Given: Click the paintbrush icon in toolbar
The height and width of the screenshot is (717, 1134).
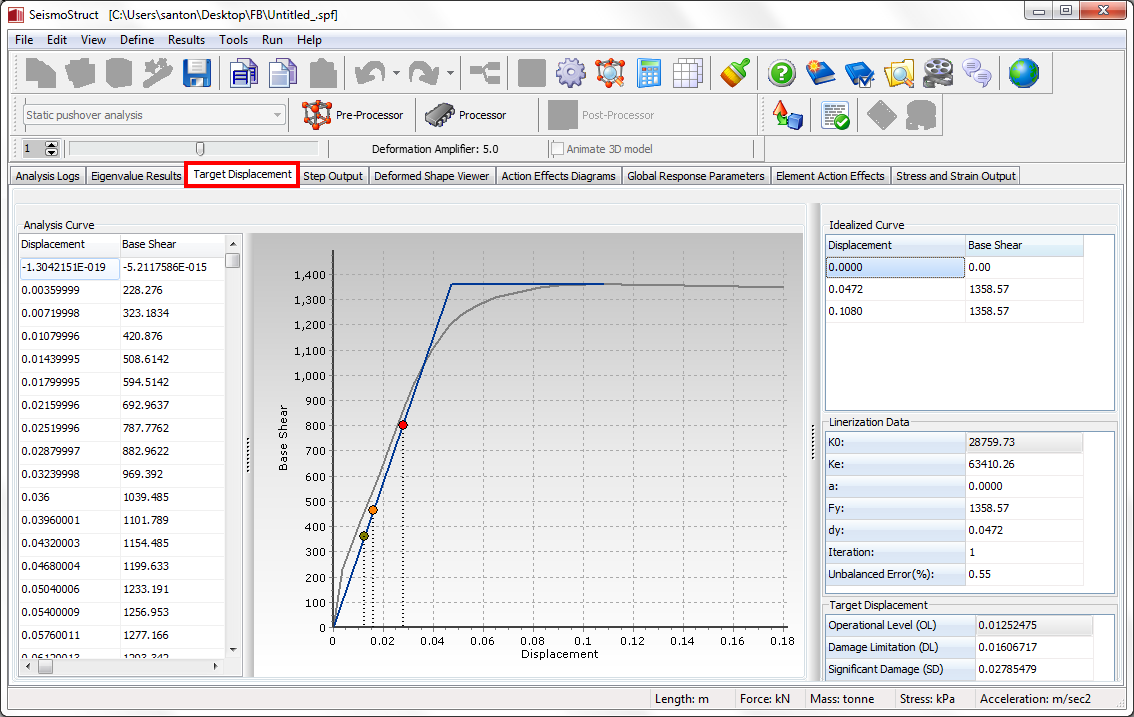Looking at the screenshot, I should pyautogui.click(x=736, y=72).
